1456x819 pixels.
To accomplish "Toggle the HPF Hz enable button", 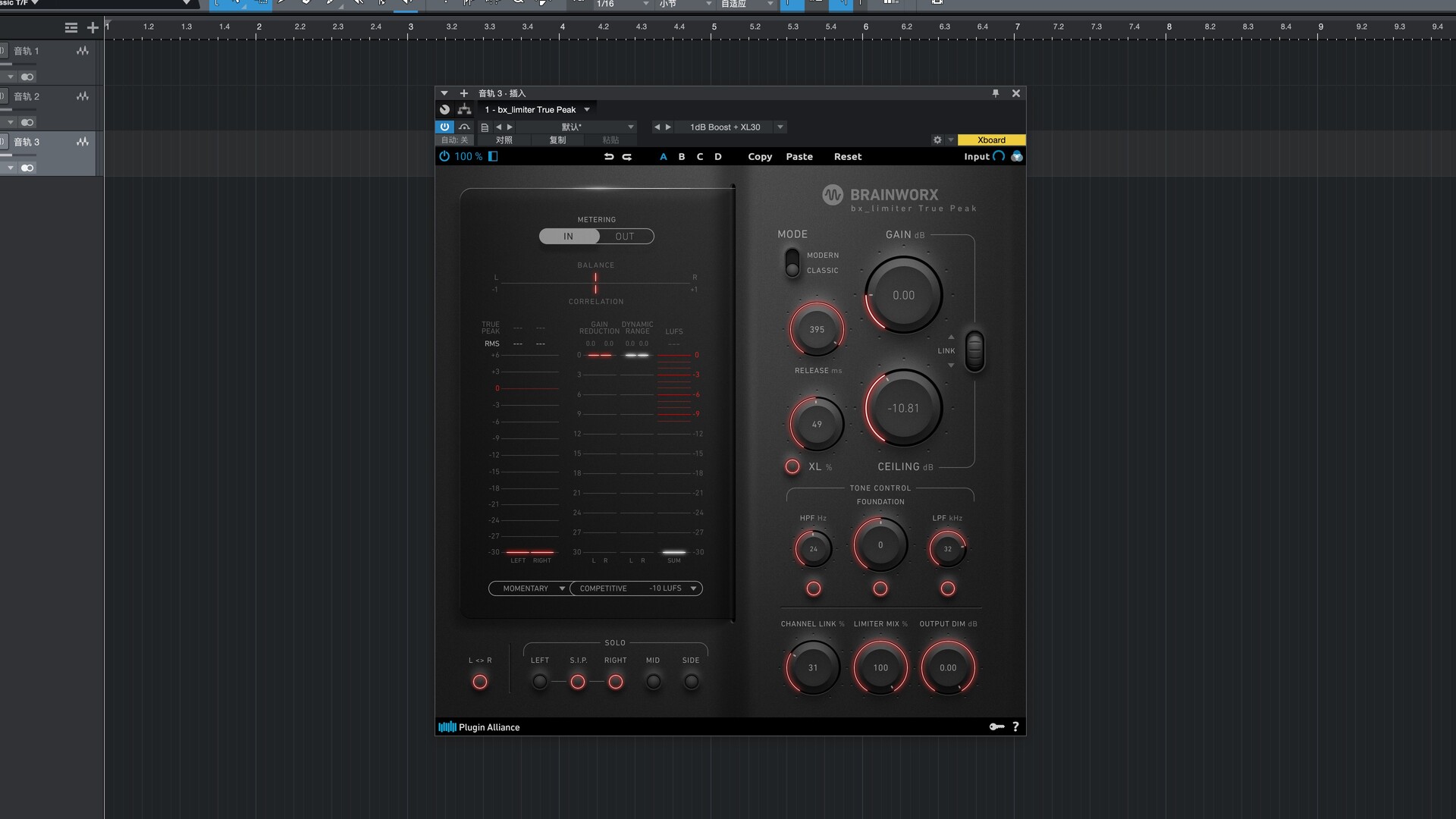I will 814,588.
